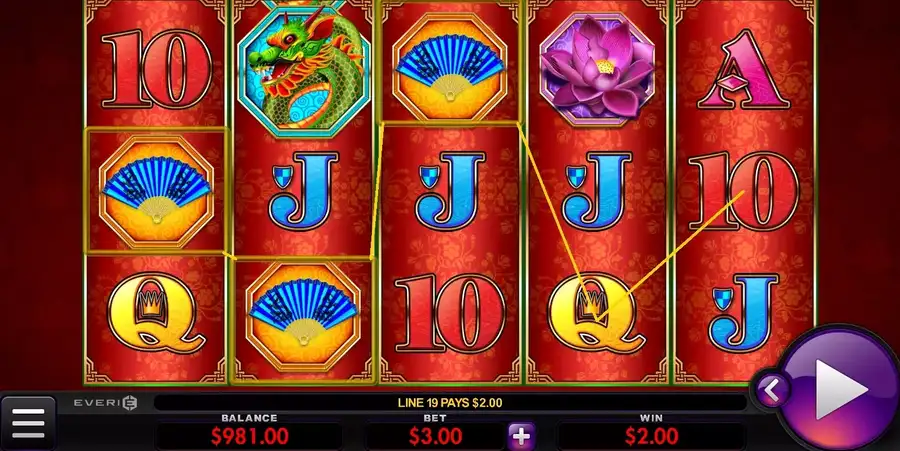Open the hamburger menu

tap(28, 423)
